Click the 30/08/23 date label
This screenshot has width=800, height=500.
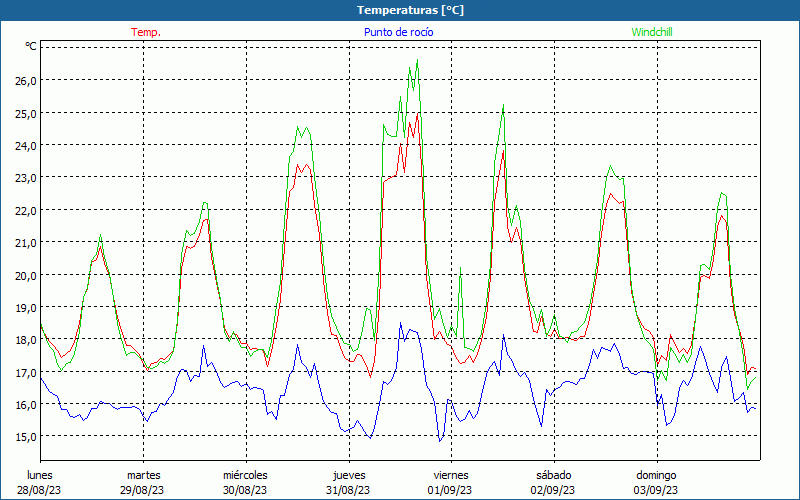[245, 490]
